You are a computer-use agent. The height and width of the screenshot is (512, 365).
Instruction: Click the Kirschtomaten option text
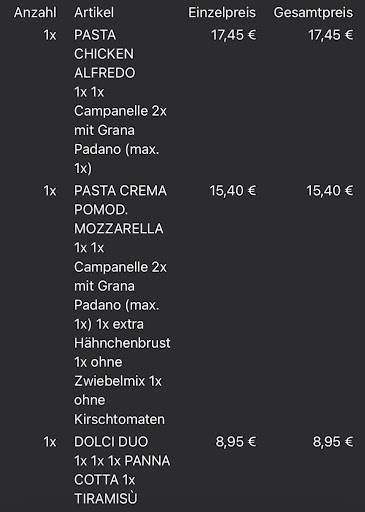pyautogui.click(x=119, y=419)
